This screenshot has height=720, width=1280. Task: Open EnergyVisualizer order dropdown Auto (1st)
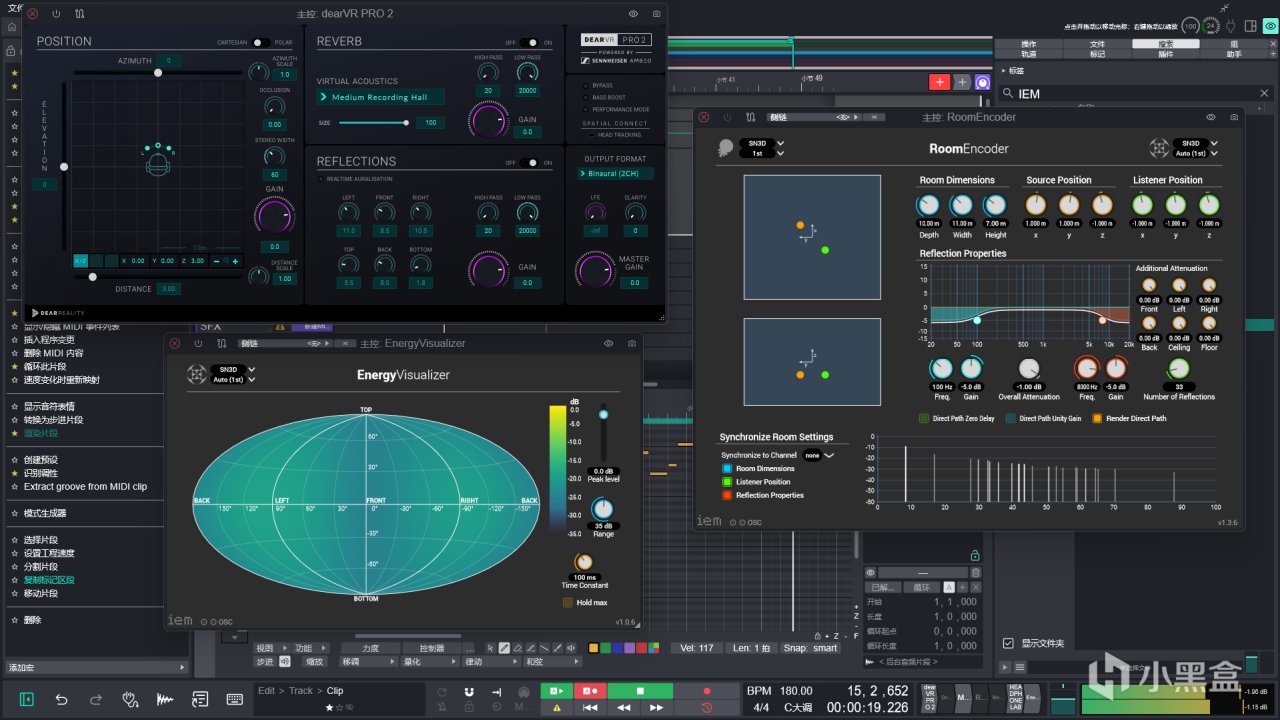(233, 380)
